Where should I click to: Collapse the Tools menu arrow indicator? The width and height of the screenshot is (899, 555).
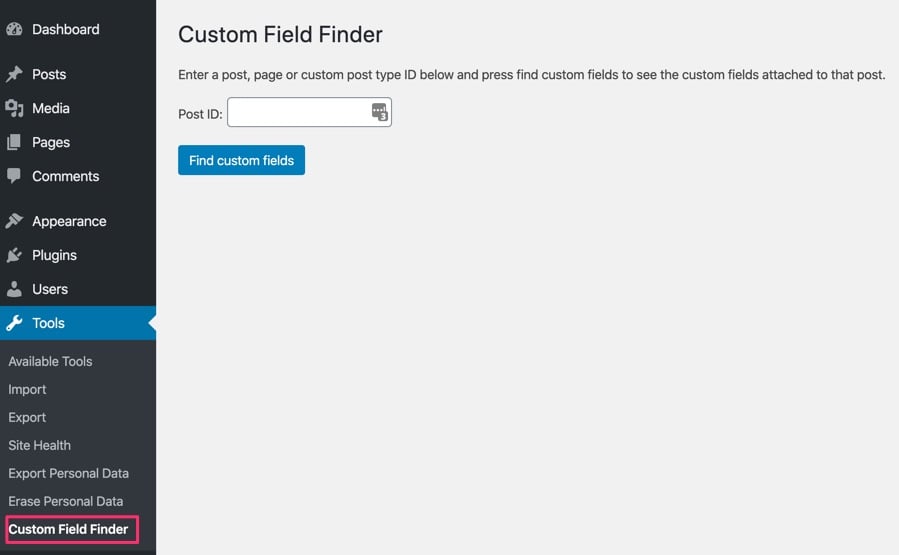coord(152,323)
